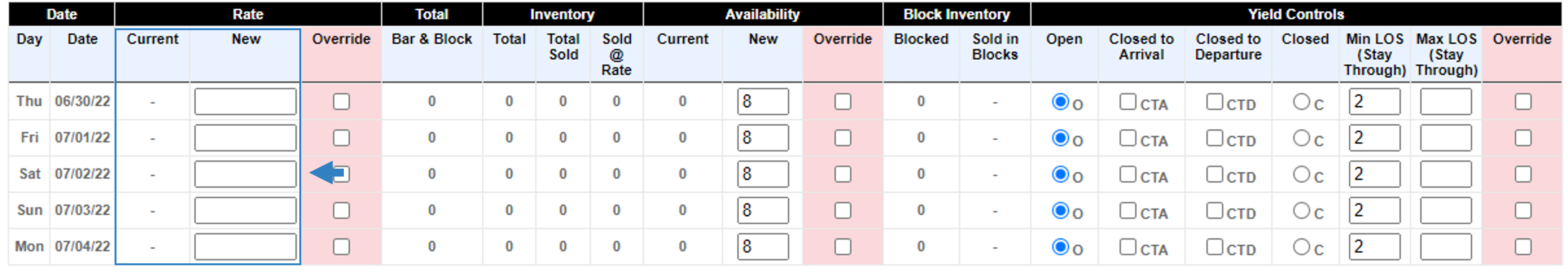Screen dimensions: 1568x272
Task: Tick the Rate Override checkbox for Mon 07/04/22
Action: coord(342,247)
